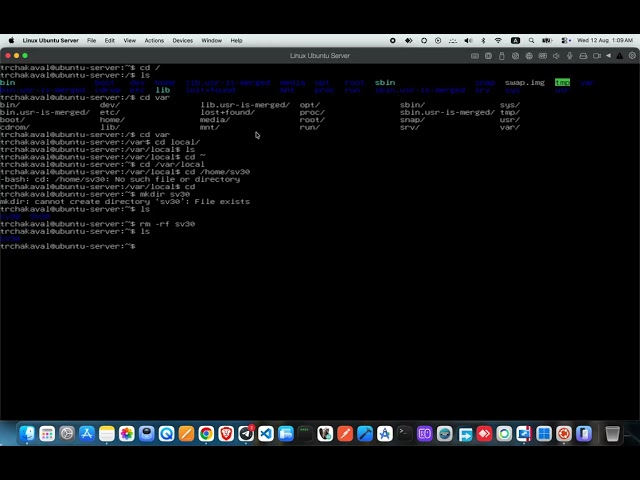Click the USB device icon in VM title bar
The image size is (640, 480).
pos(502,56)
